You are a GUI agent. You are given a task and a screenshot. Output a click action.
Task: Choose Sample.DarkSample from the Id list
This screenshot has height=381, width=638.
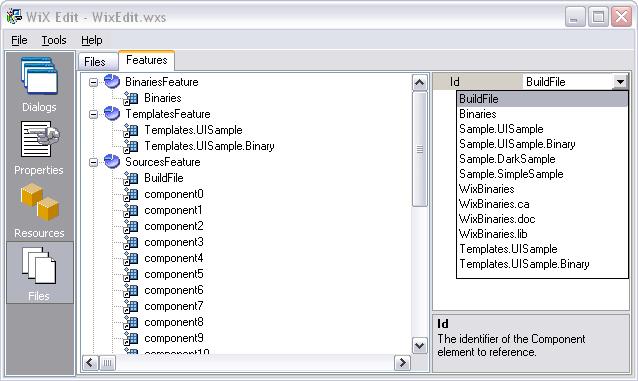(x=507, y=159)
